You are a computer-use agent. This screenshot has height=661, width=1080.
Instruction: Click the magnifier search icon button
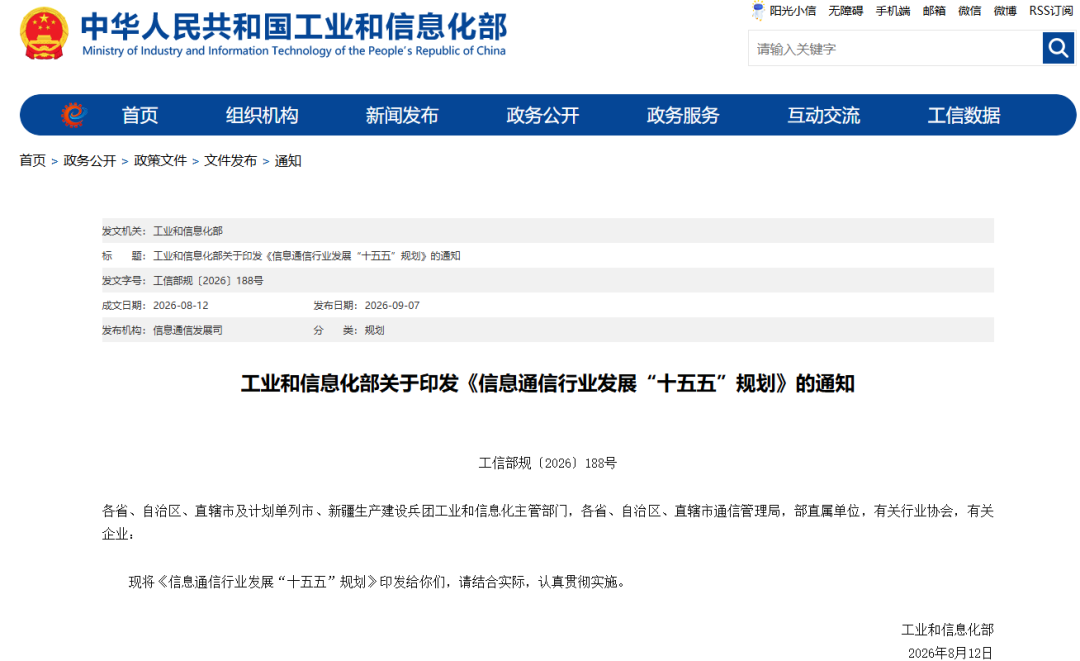coord(1058,48)
